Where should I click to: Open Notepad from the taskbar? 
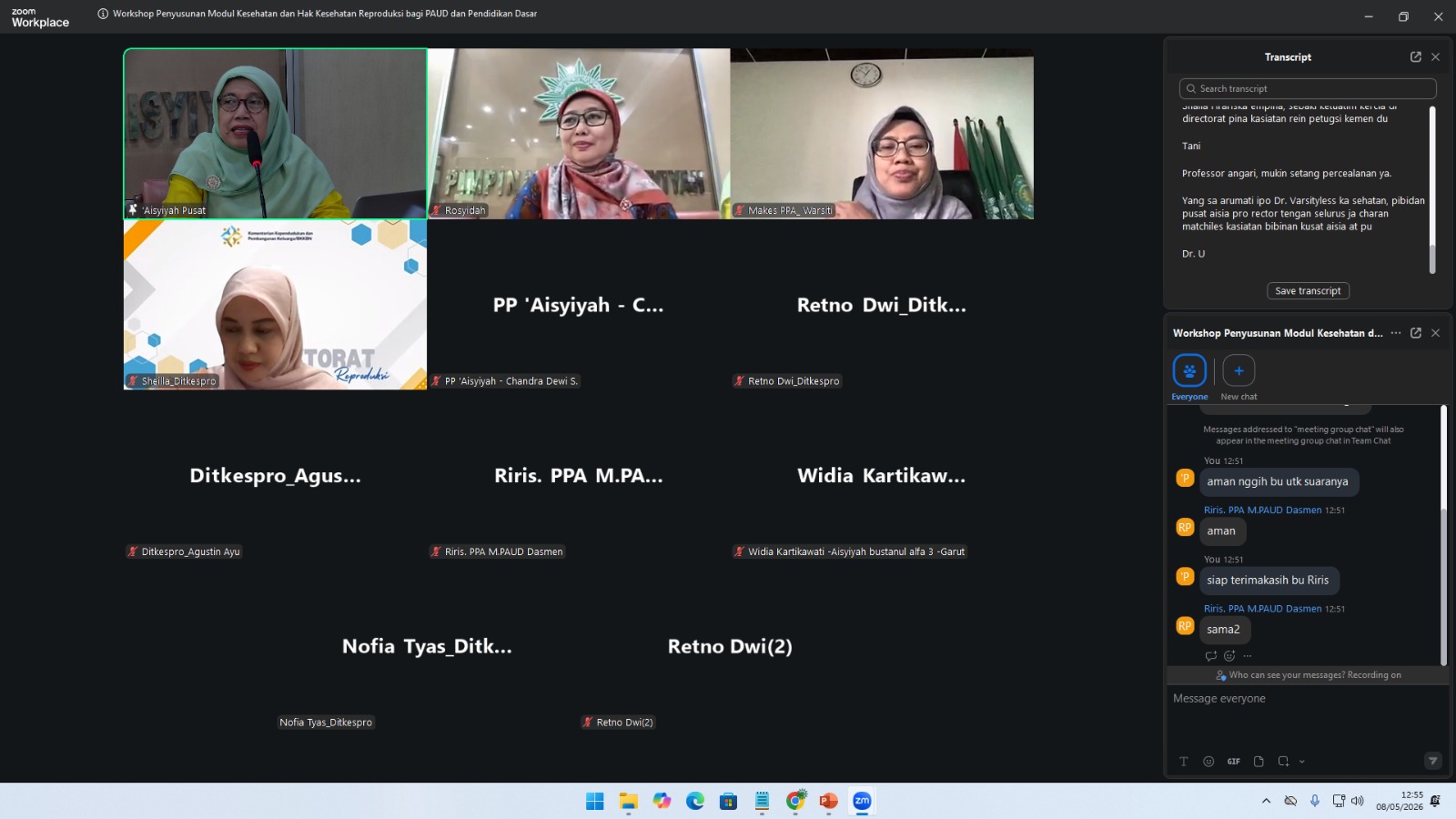762,801
